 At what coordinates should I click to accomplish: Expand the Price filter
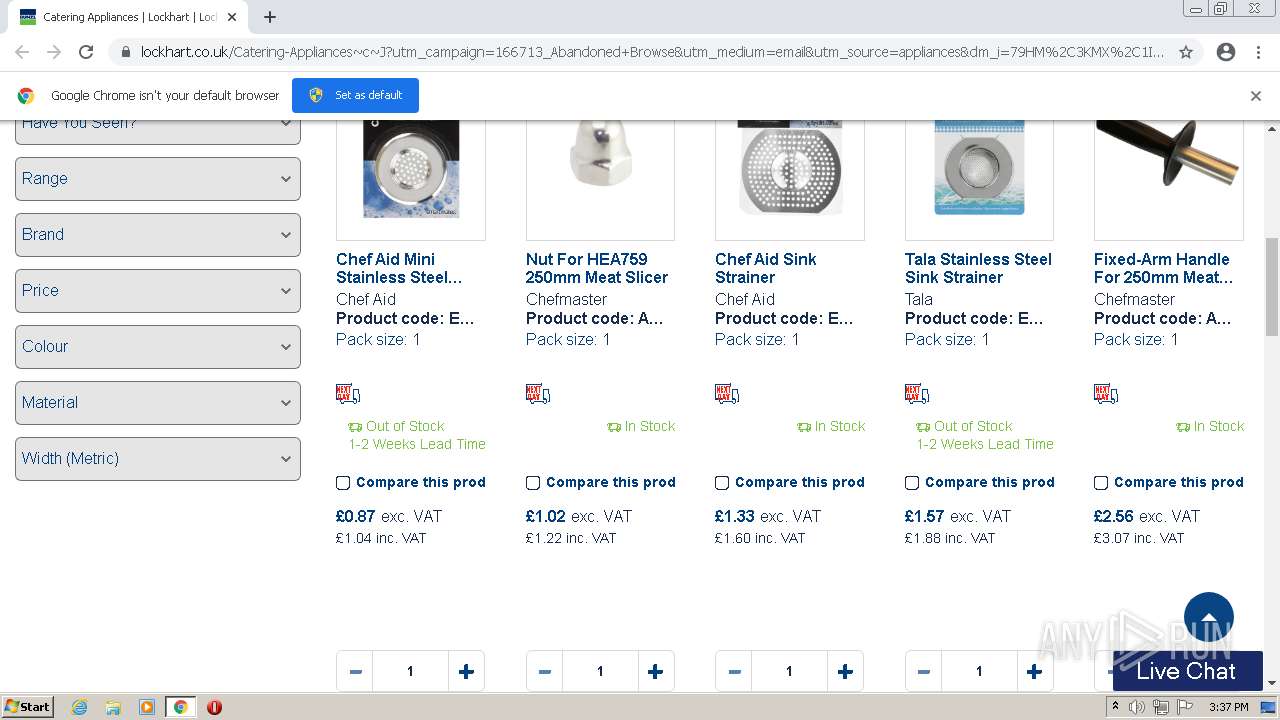click(x=158, y=291)
